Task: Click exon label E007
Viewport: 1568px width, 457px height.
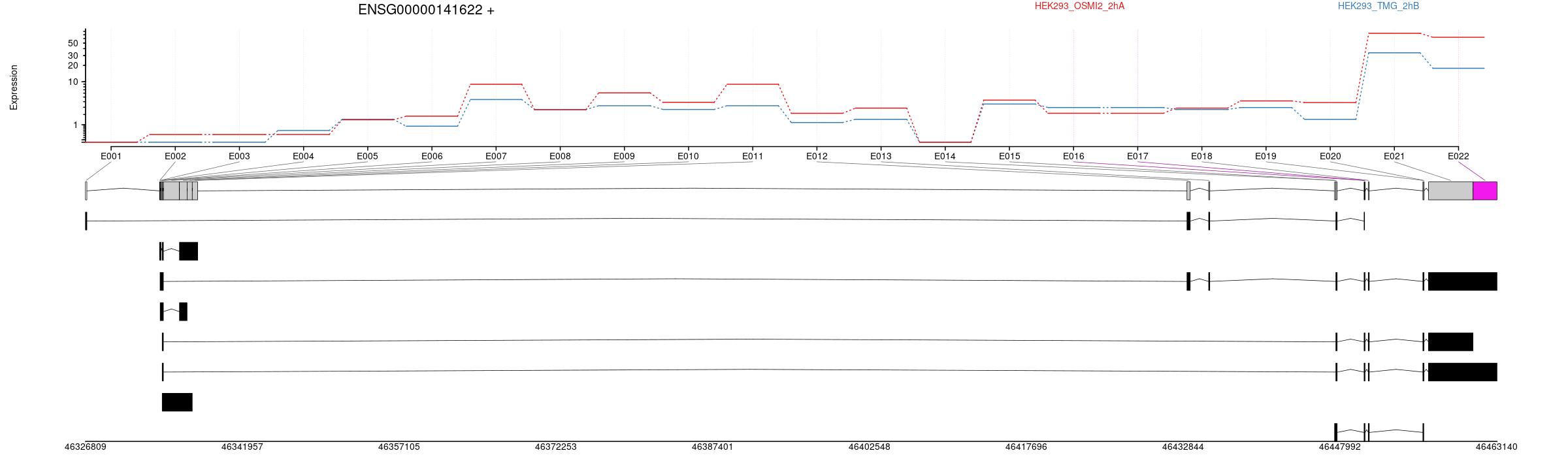Action: pyautogui.click(x=496, y=156)
